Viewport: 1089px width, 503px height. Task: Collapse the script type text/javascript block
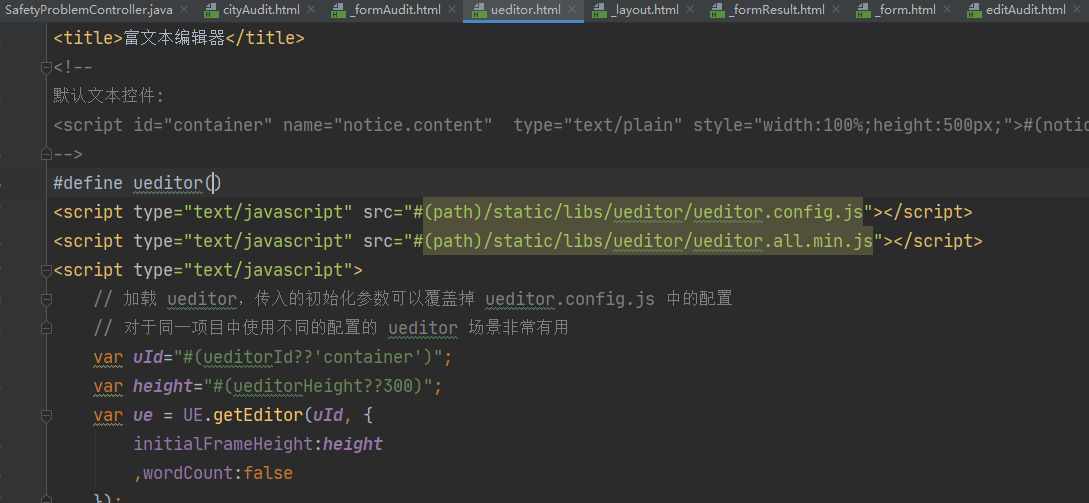tap(45, 270)
